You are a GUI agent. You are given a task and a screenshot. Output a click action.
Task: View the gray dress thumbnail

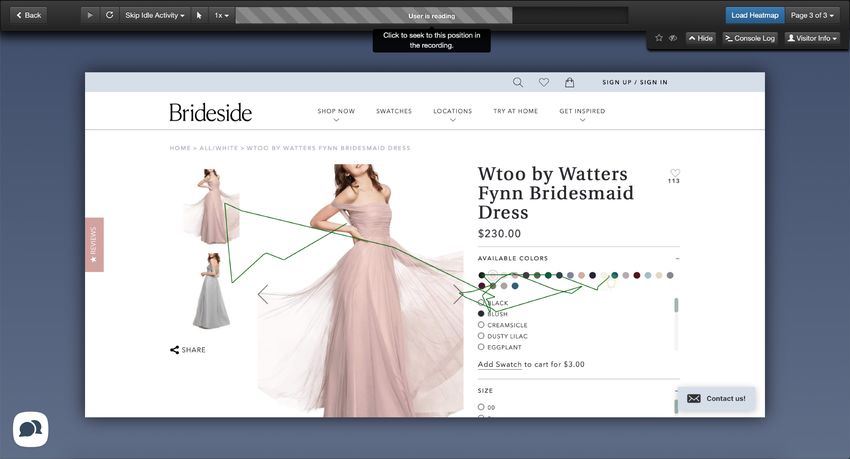point(211,291)
